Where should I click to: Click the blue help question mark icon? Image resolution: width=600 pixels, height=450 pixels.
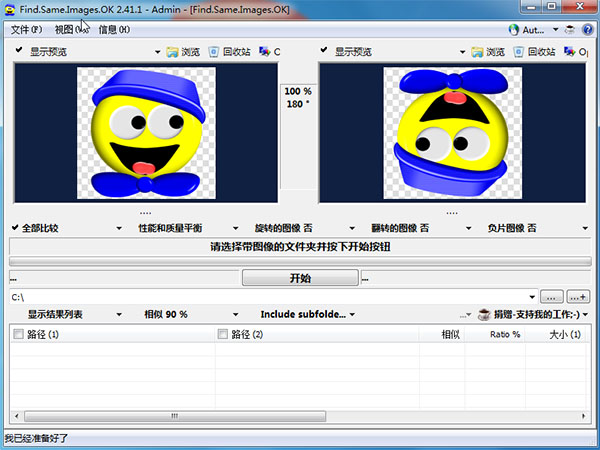coord(588,30)
